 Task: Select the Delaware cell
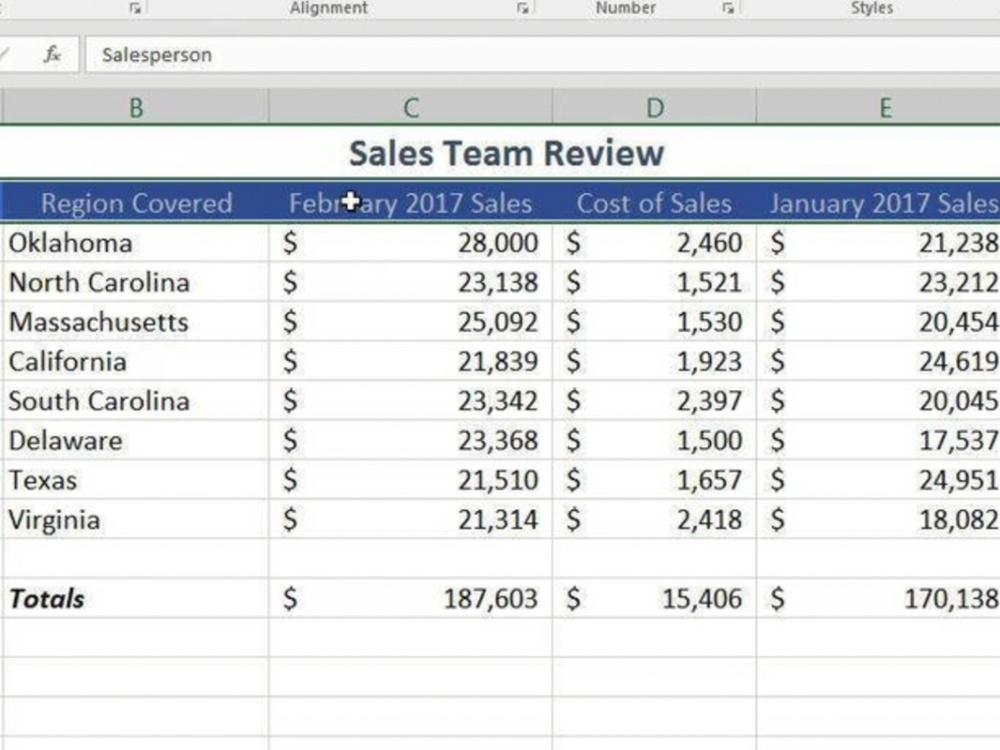[x=136, y=440]
